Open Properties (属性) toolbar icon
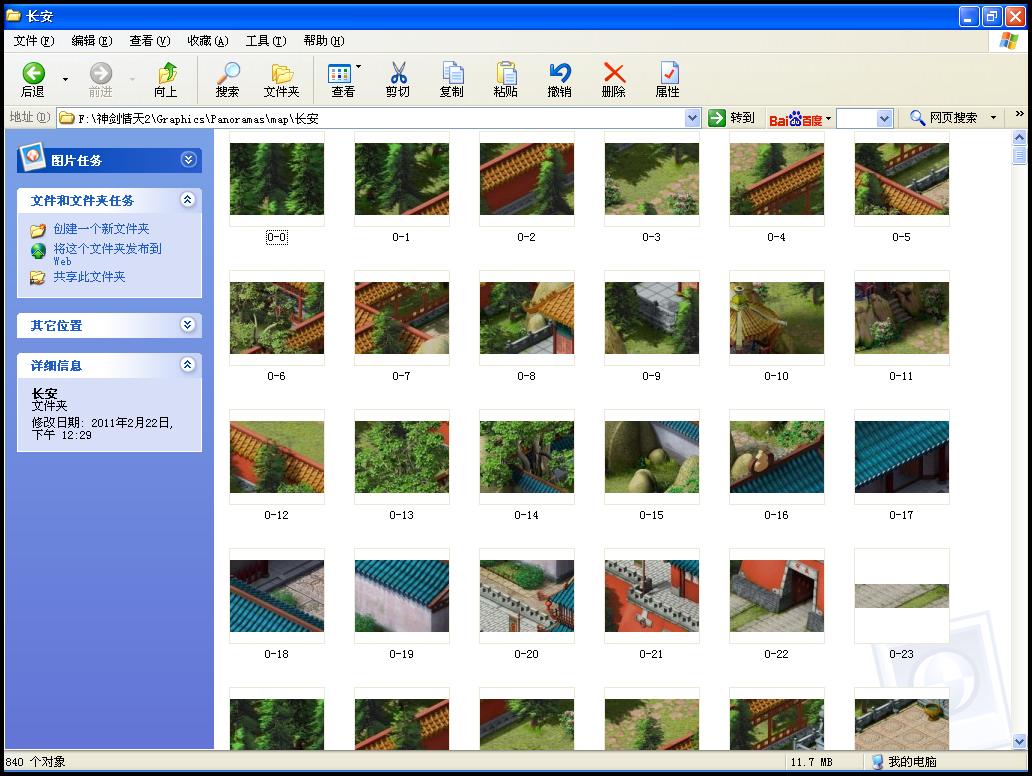1032x776 pixels. pos(668,73)
